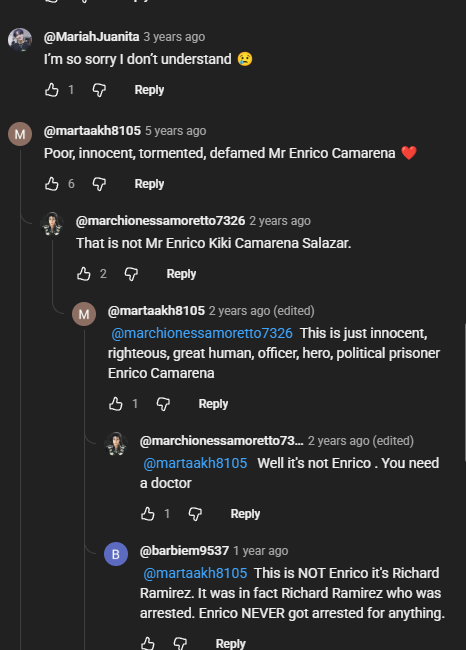Like the 'Poor, innocent, tormented' comment
The width and height of the screenshot is (466, 650).
pos(52,184)
